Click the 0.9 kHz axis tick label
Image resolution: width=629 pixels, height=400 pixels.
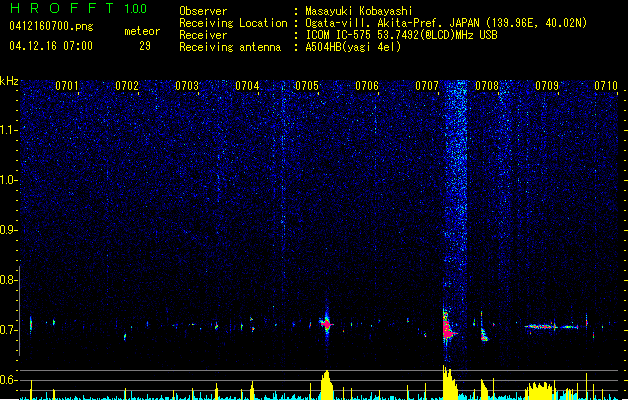pos(8,230)
